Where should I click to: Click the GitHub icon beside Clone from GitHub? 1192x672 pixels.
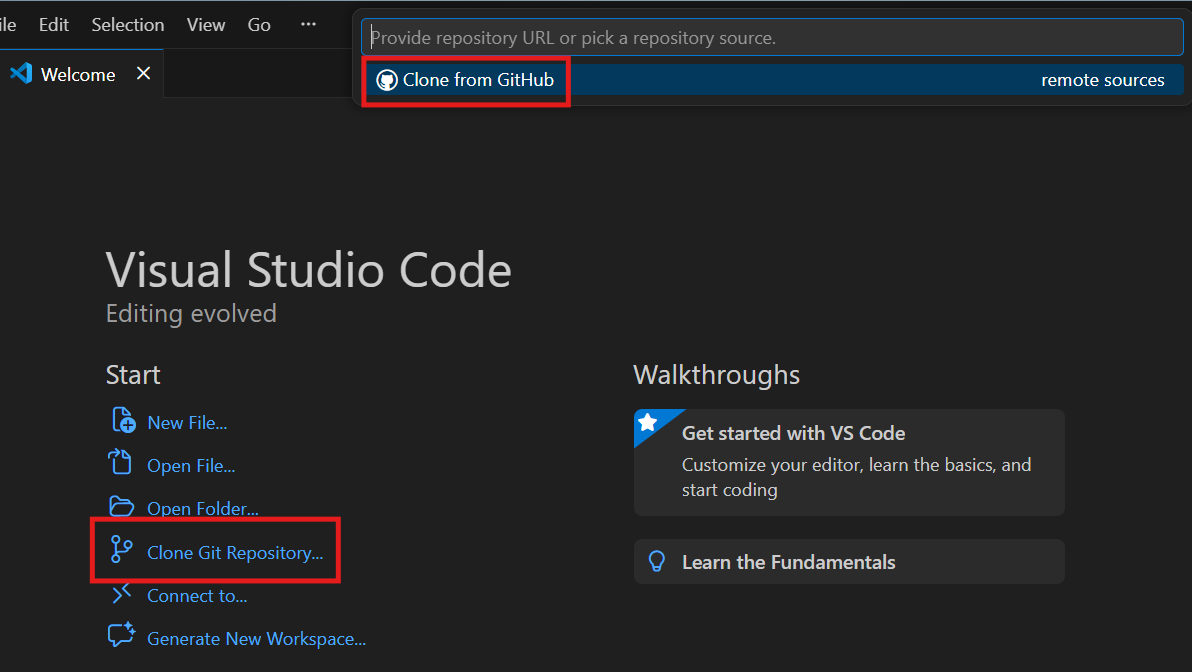(x=387, y=80)
